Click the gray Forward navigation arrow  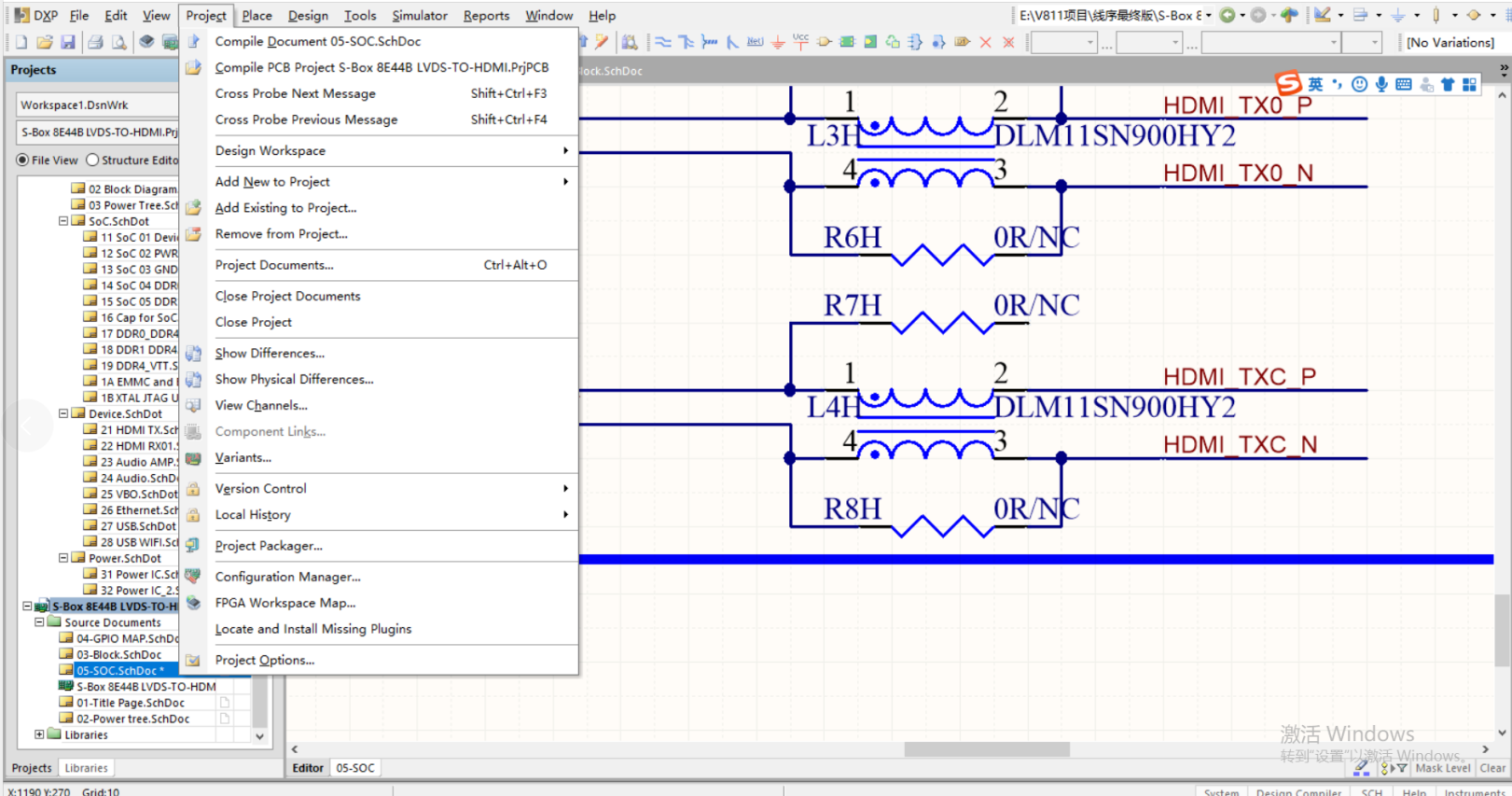(1258, 15)
